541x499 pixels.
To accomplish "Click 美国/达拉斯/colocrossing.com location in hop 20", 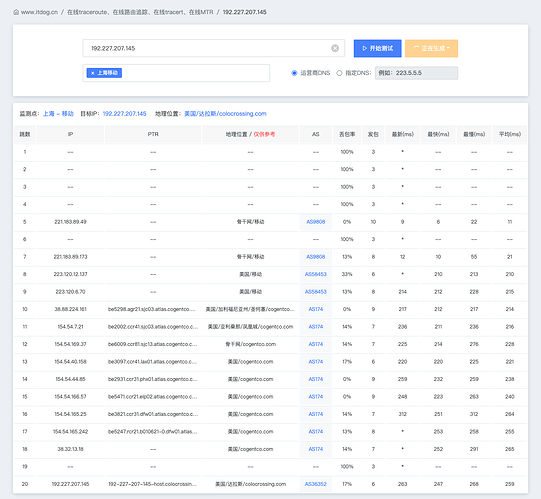I will (250, 484).
